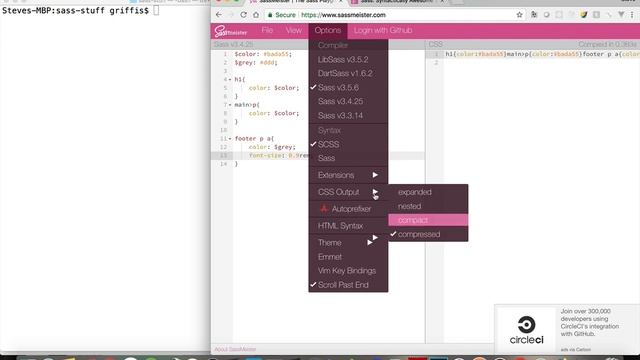
Task: Click the CSS panel header
Action: (x=436, y=44)
